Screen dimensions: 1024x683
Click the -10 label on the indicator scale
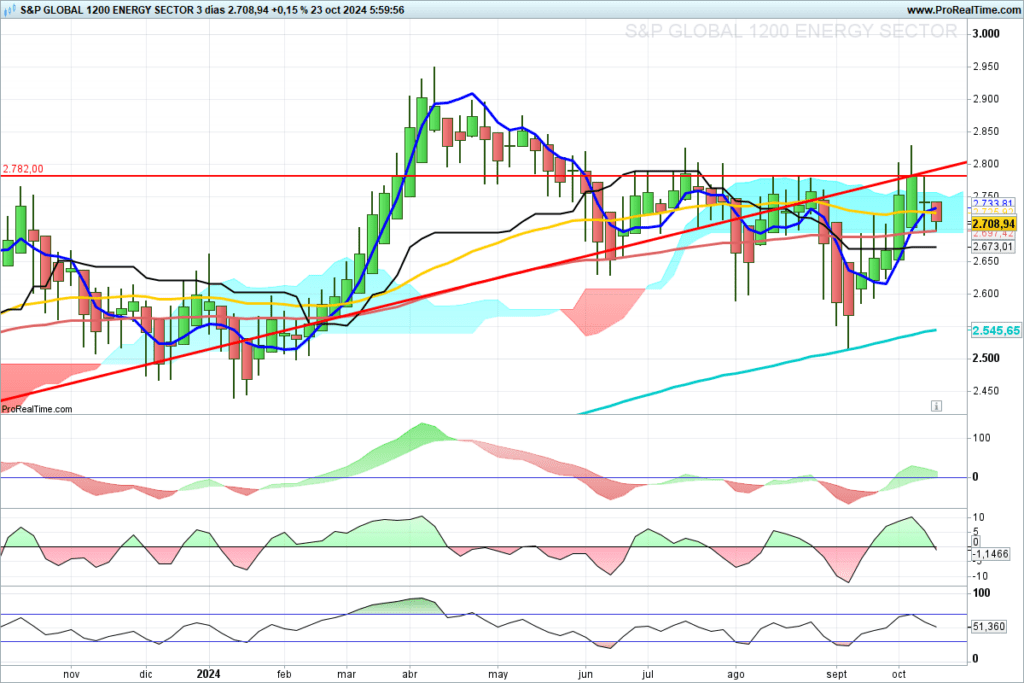[980, 577]
